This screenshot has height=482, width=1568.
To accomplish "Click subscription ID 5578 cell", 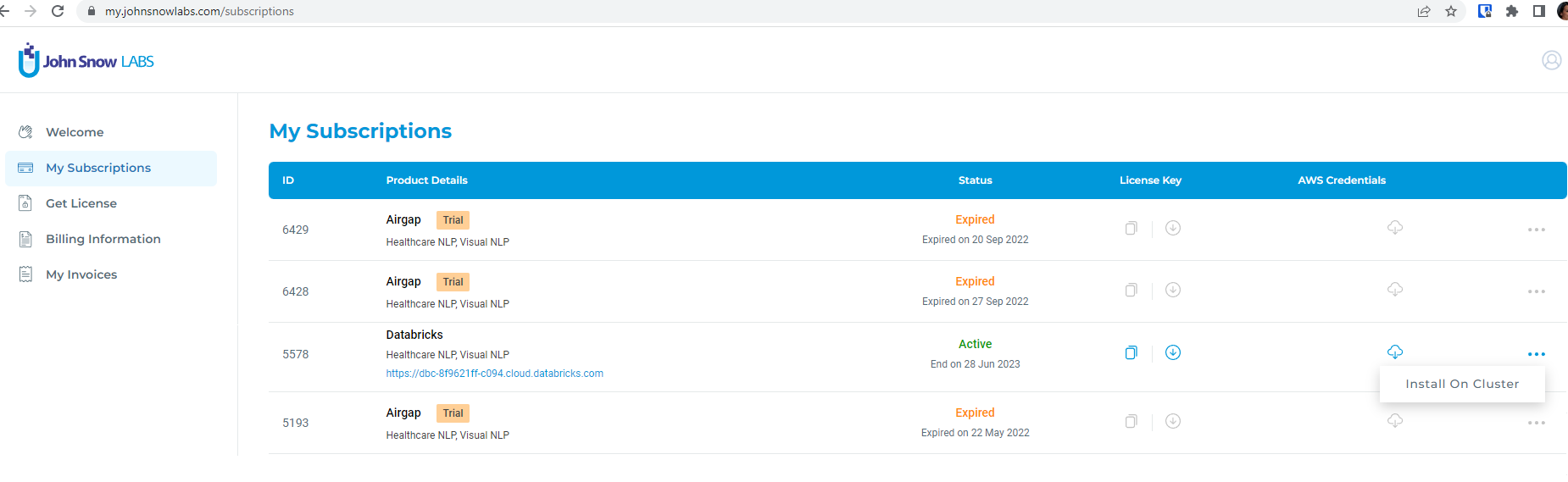I will point(296,354).
